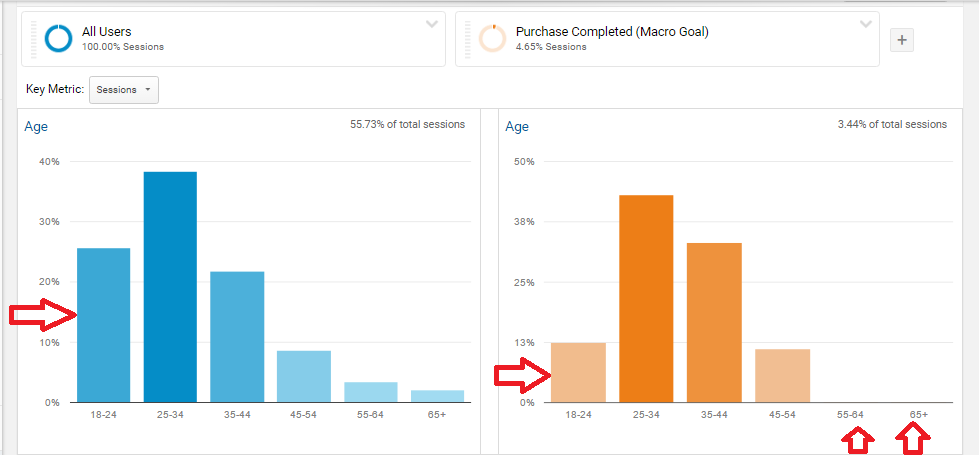Grab the All Users segment drag handle
The image size is (979, 455).
[x=34, y=39]
